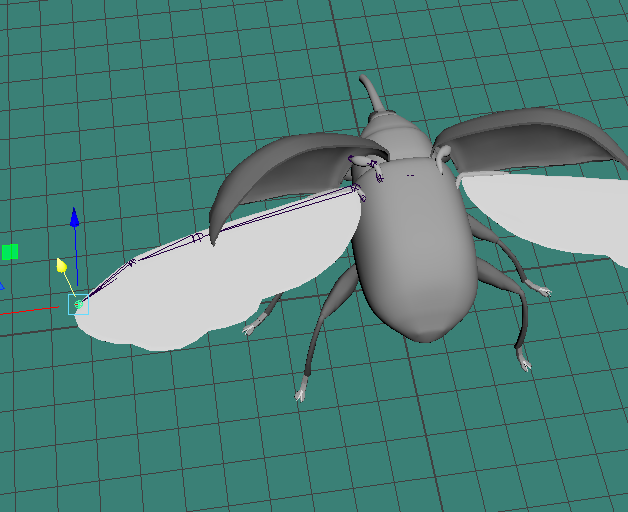Image resolution: width=628 pixels, height=512 pixels.
Task: Select the green square manipulator handle
Action: (10, 252)
